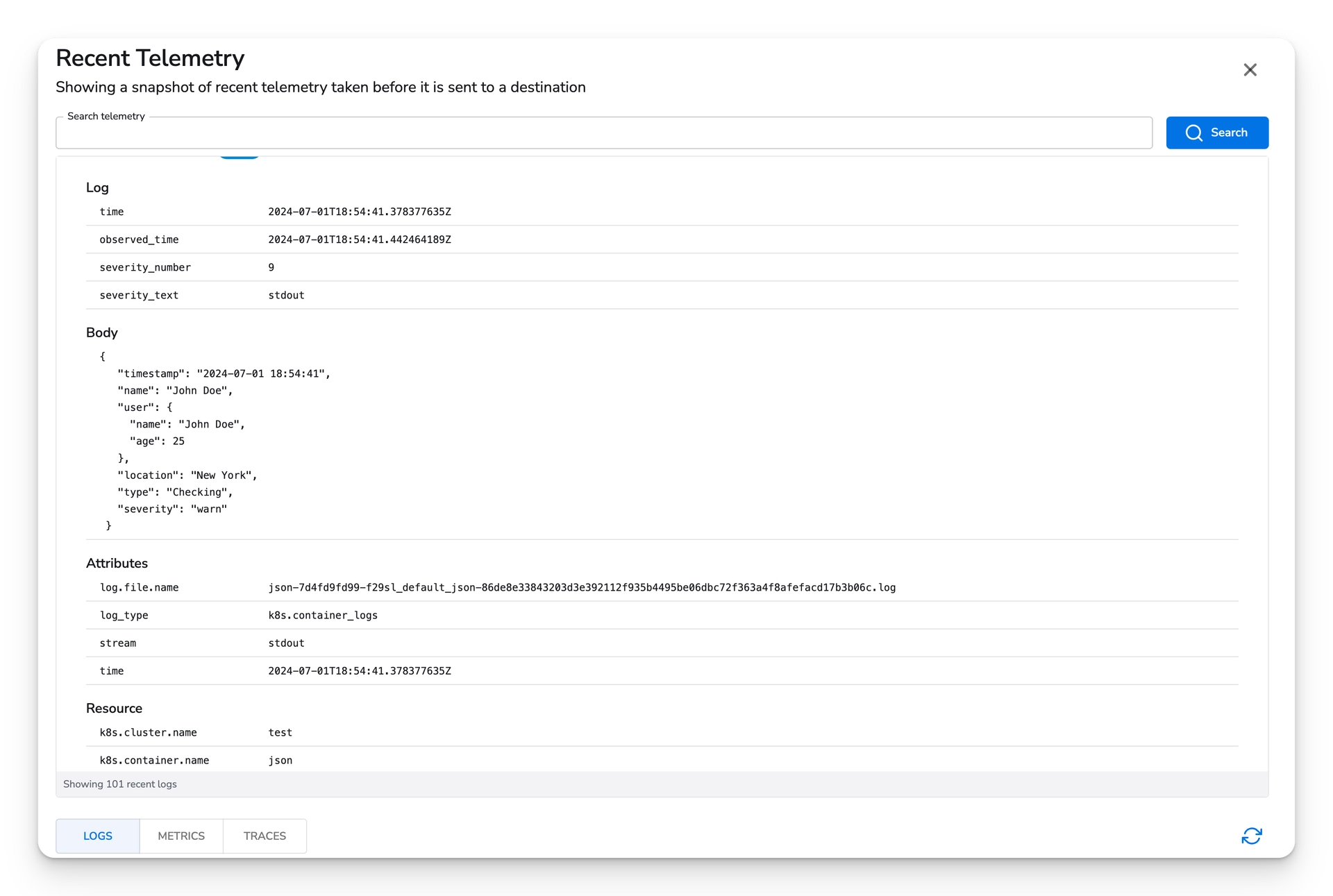
Task: Close the Recent Telemetry dialog
Action: tap(1250, 70)
